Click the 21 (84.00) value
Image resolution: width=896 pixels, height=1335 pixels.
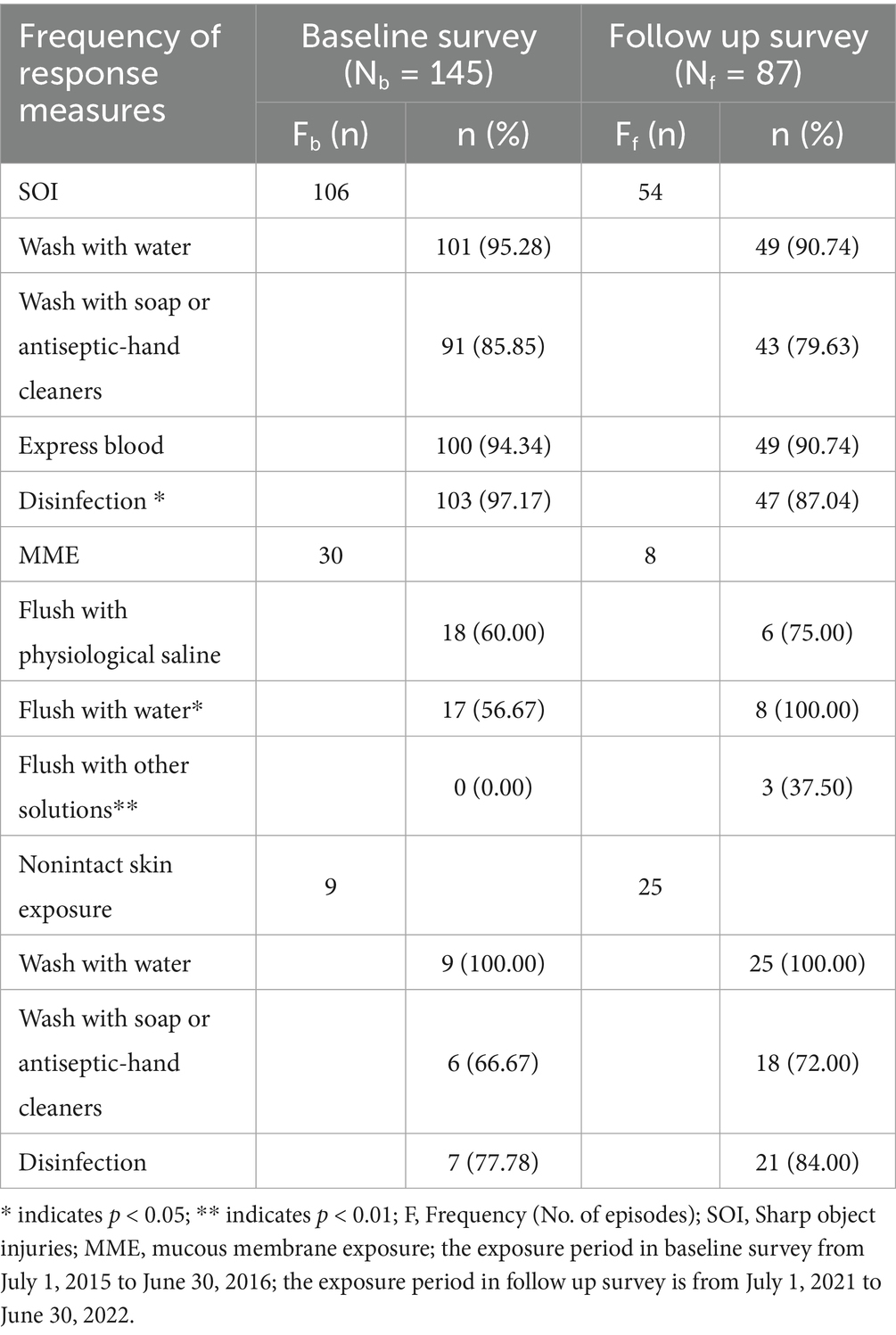pyautogui.click(x=807, y=1162)
